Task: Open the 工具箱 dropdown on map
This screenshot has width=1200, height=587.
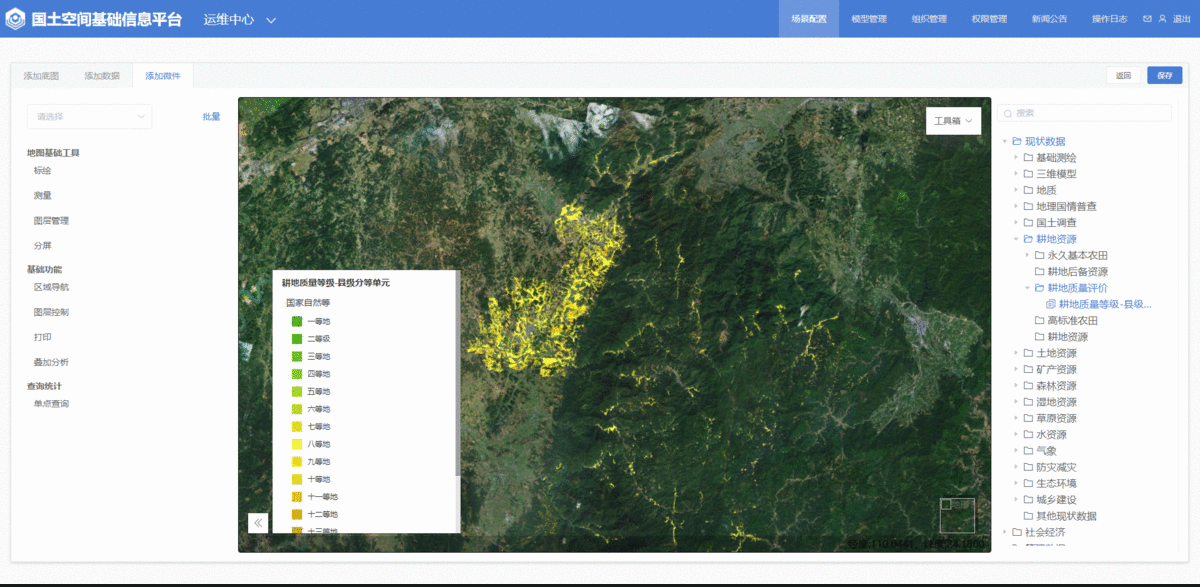Action: click(953, 121)
